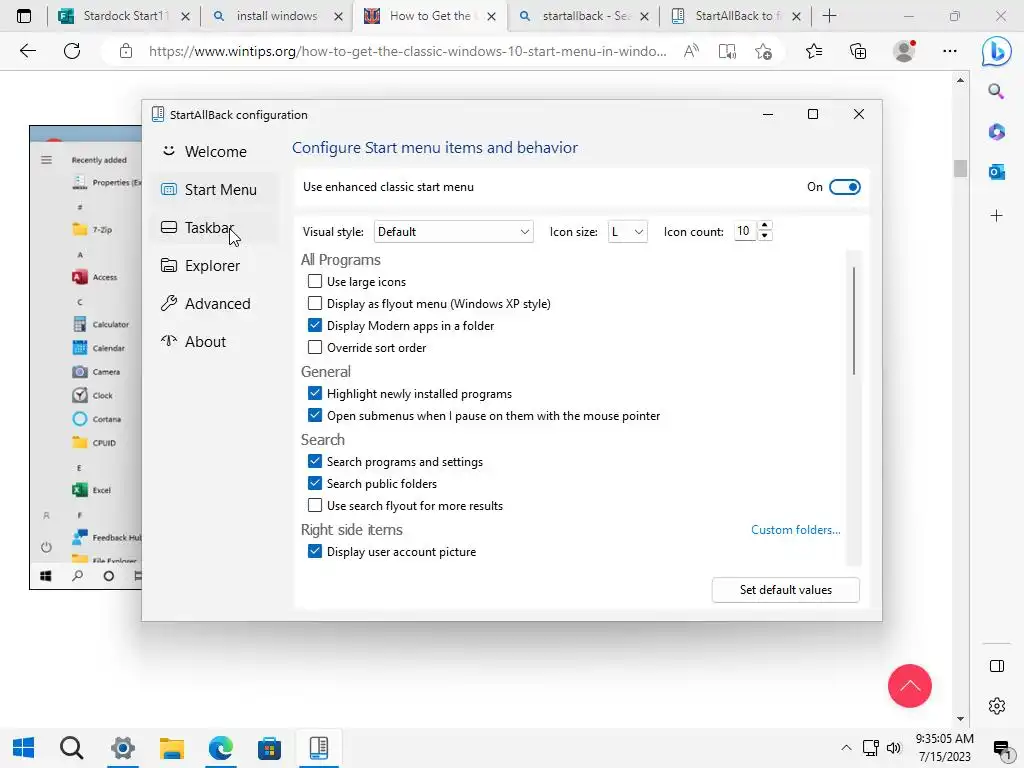Viewport: 1024px width, 768px height.
Task: Open the Icon size dropdown
Action: pos(627,232)
